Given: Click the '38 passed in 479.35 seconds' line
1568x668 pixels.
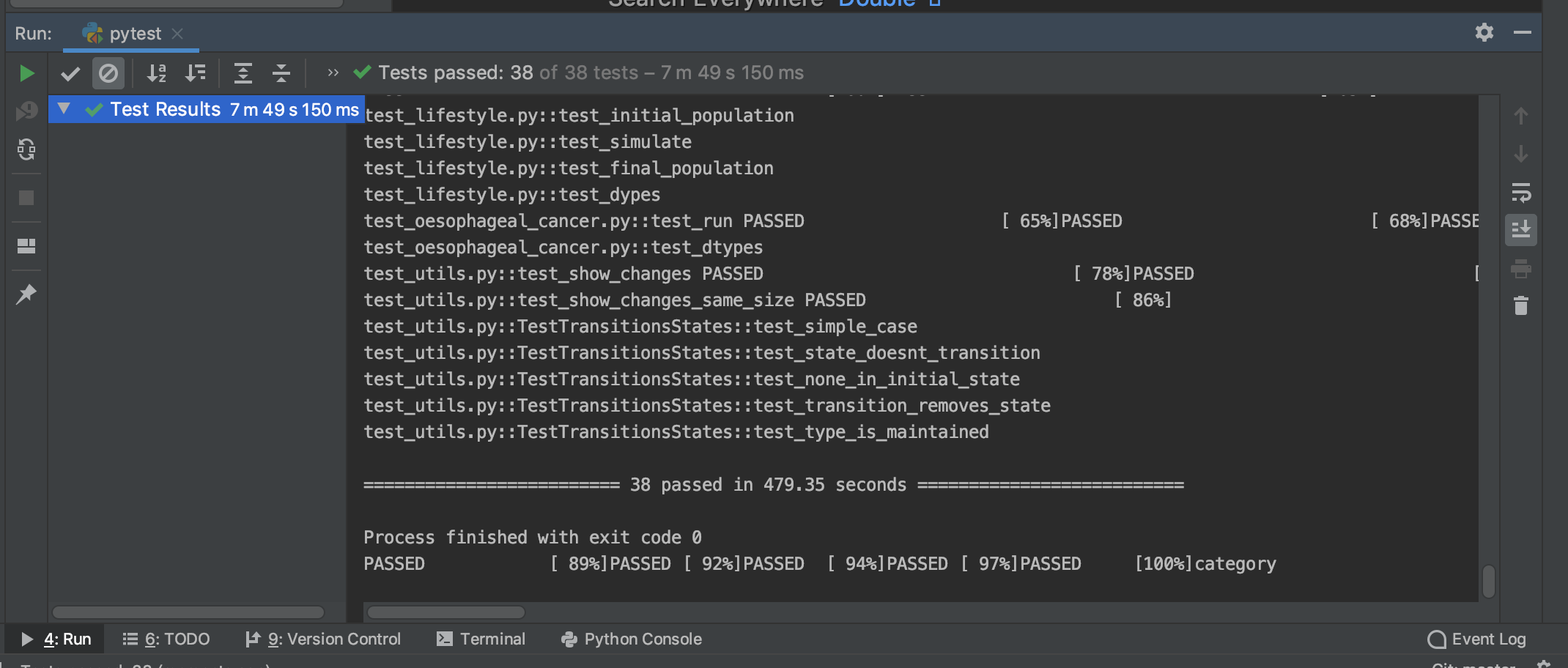Looking at the screenshot, I should click(774, 485).
